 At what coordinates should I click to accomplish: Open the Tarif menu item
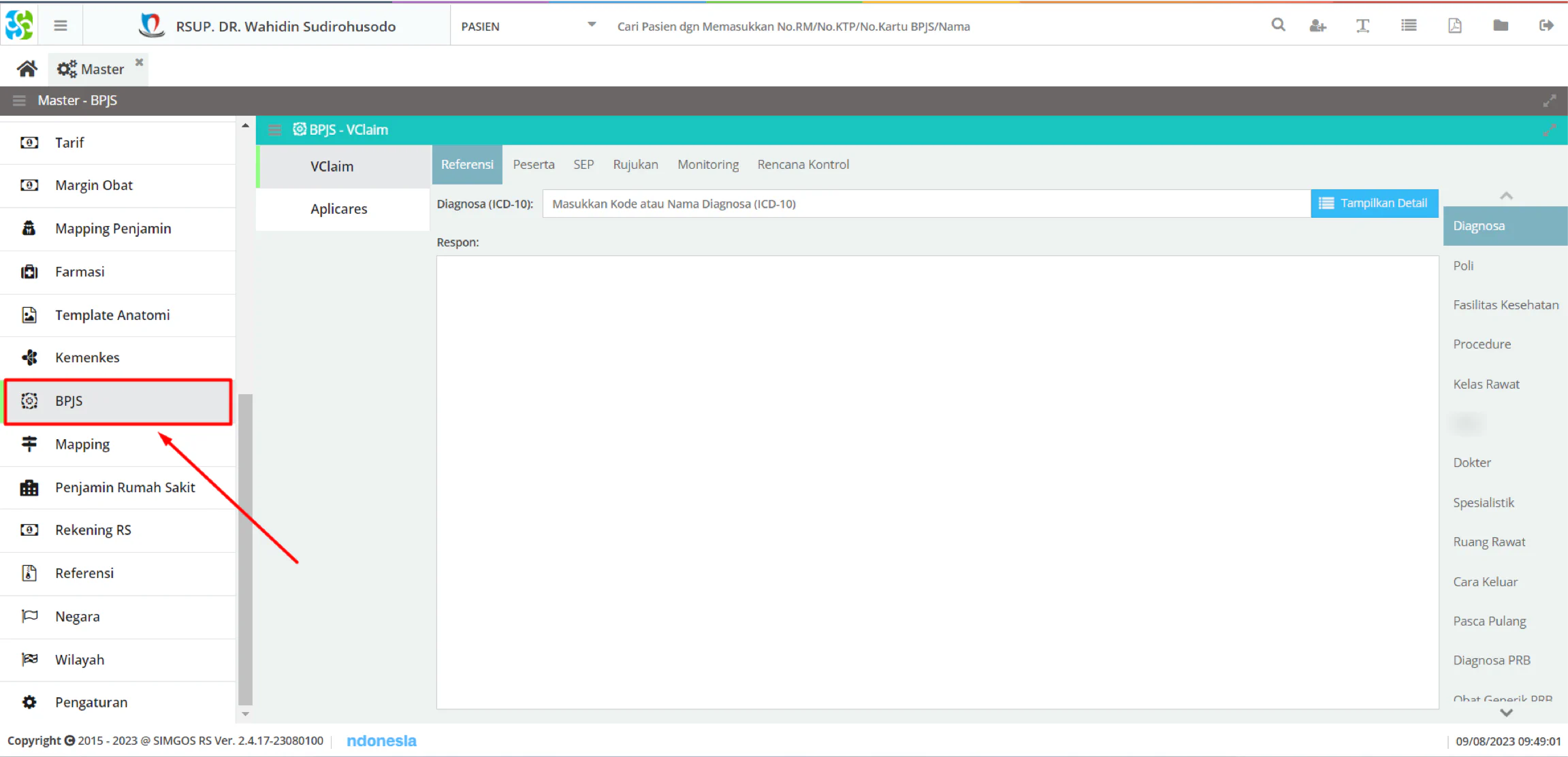point(118,143)
